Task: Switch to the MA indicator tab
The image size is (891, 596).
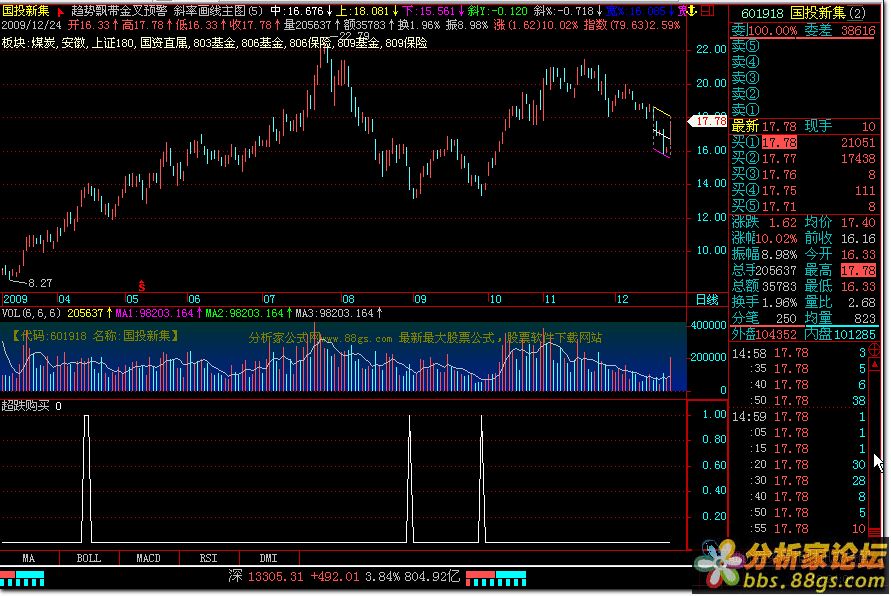Action: tap(29, 557)
